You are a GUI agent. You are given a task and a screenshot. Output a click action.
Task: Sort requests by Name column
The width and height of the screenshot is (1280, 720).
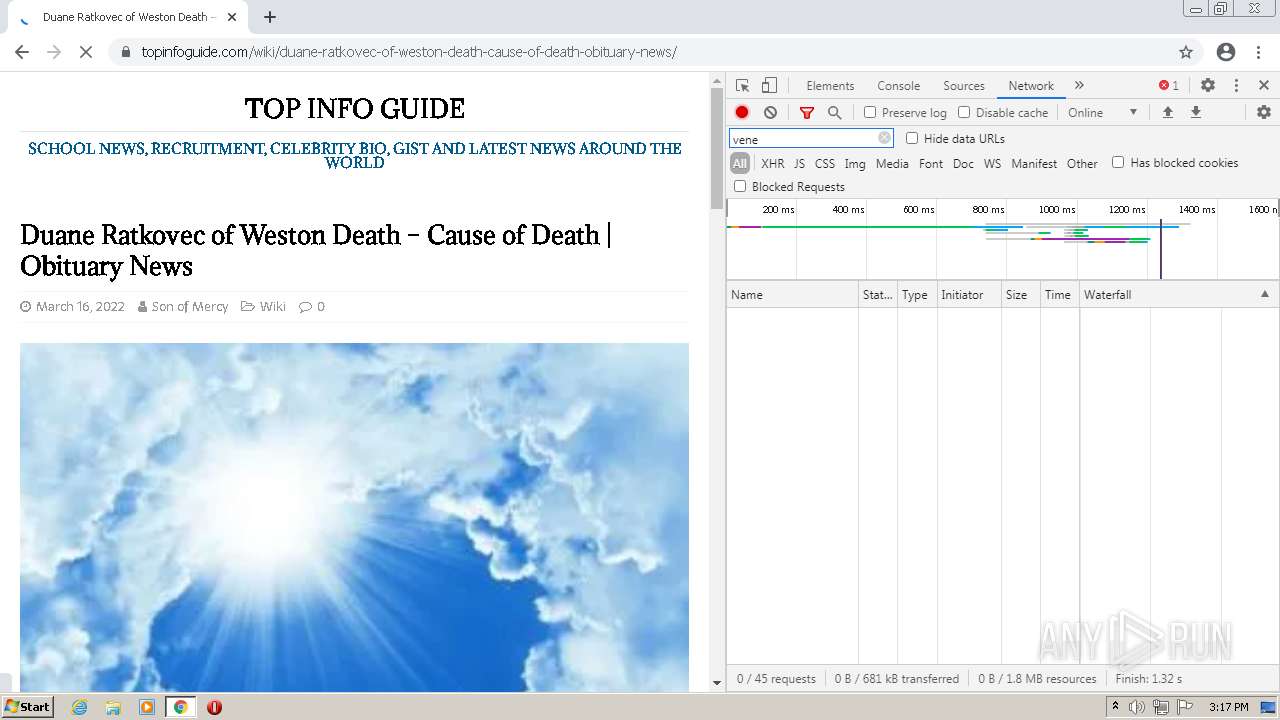(x=792, y=294)
